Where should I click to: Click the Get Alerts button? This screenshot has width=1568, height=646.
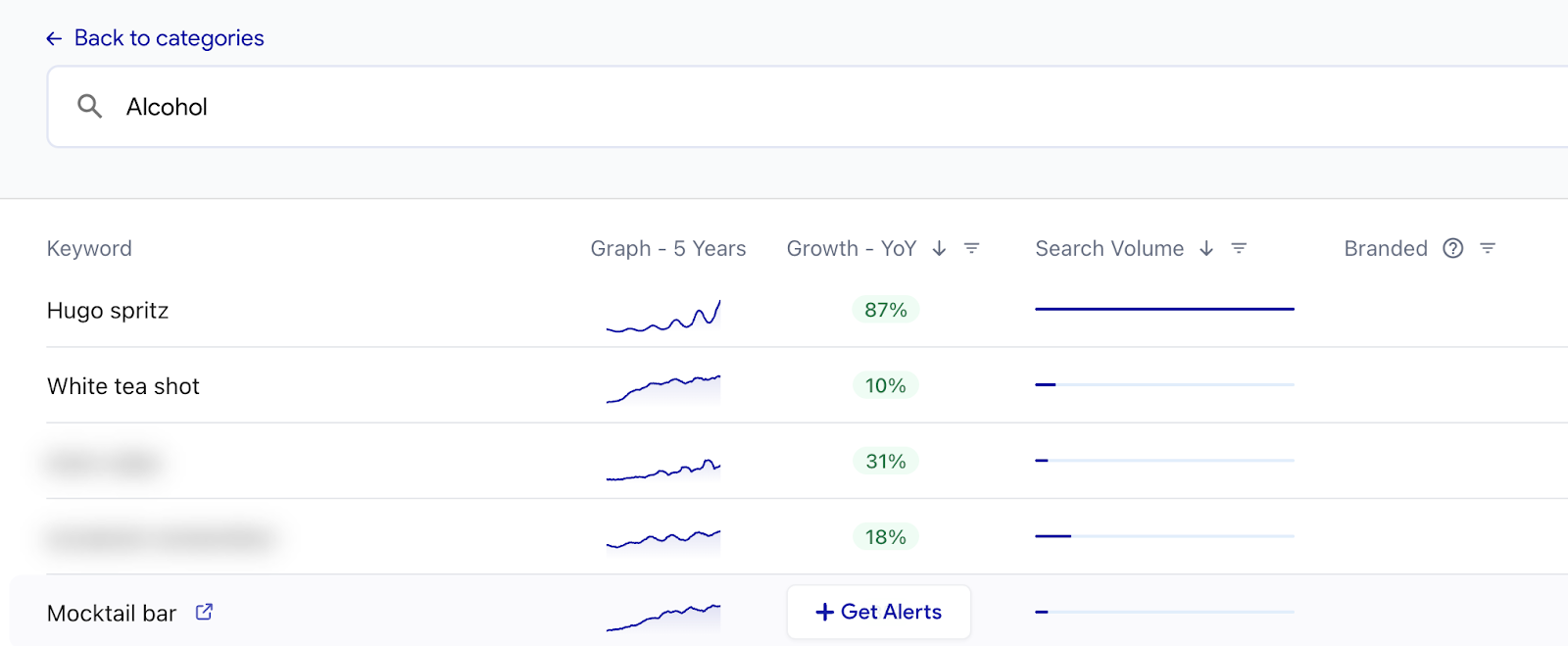click(x=878, y=612)
